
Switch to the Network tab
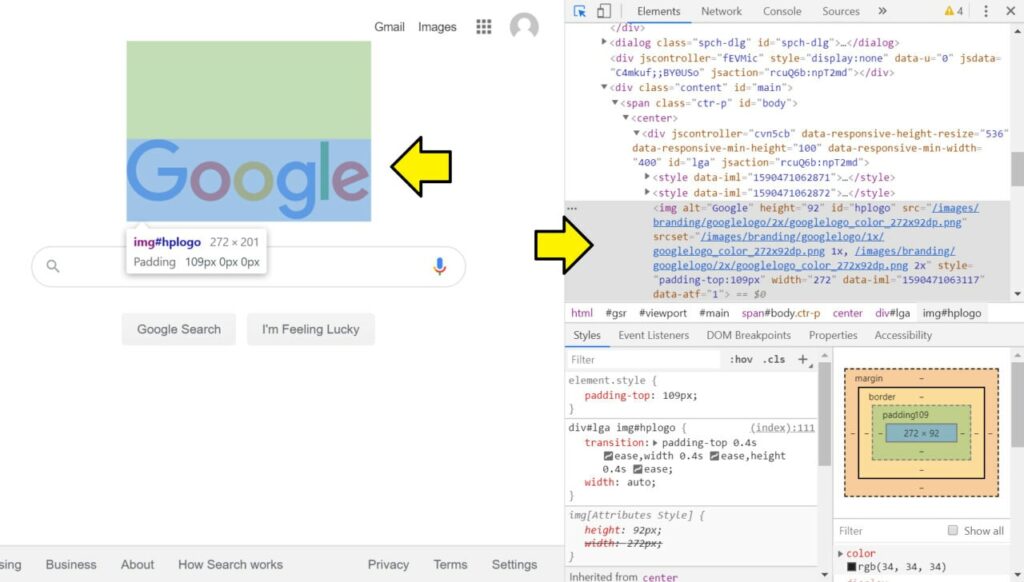pyautogui.click(x=721, y=11)
